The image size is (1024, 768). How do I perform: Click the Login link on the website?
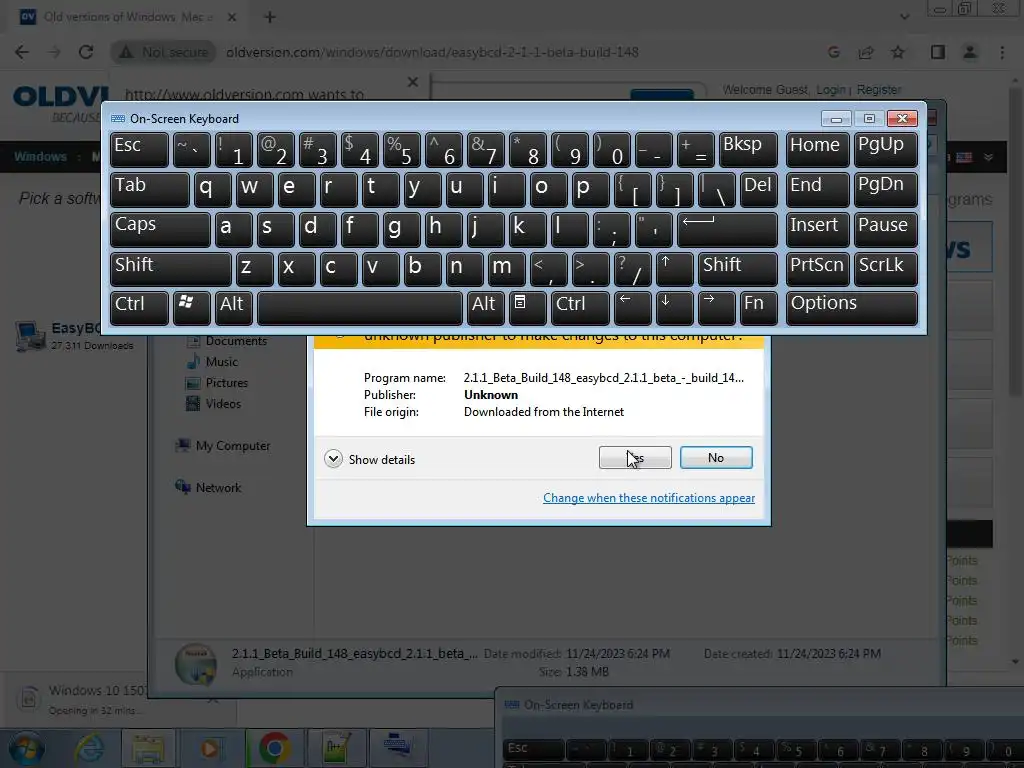pos(830,89)
